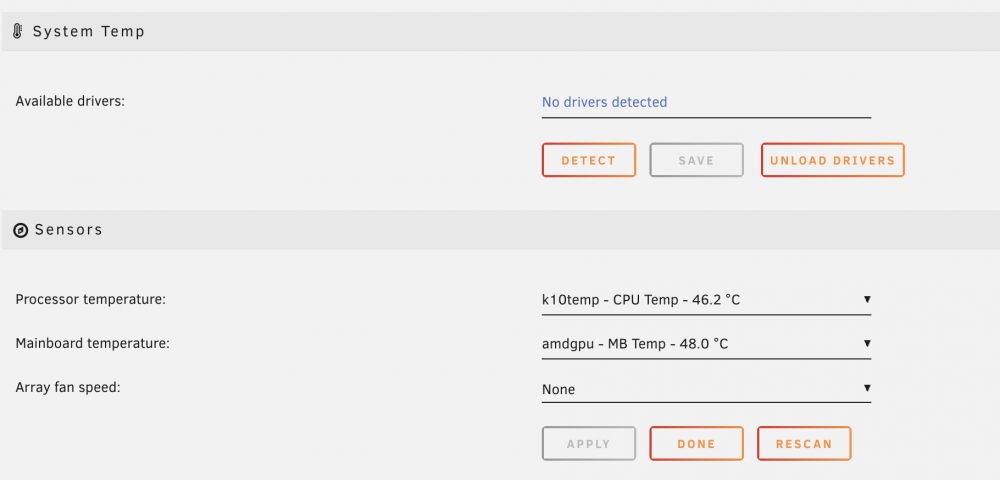Image resolution: width=1000 pixels, height=480 pixels.
Task: Click the Processor temperature dropdown arrow
Action: point(867,299)
